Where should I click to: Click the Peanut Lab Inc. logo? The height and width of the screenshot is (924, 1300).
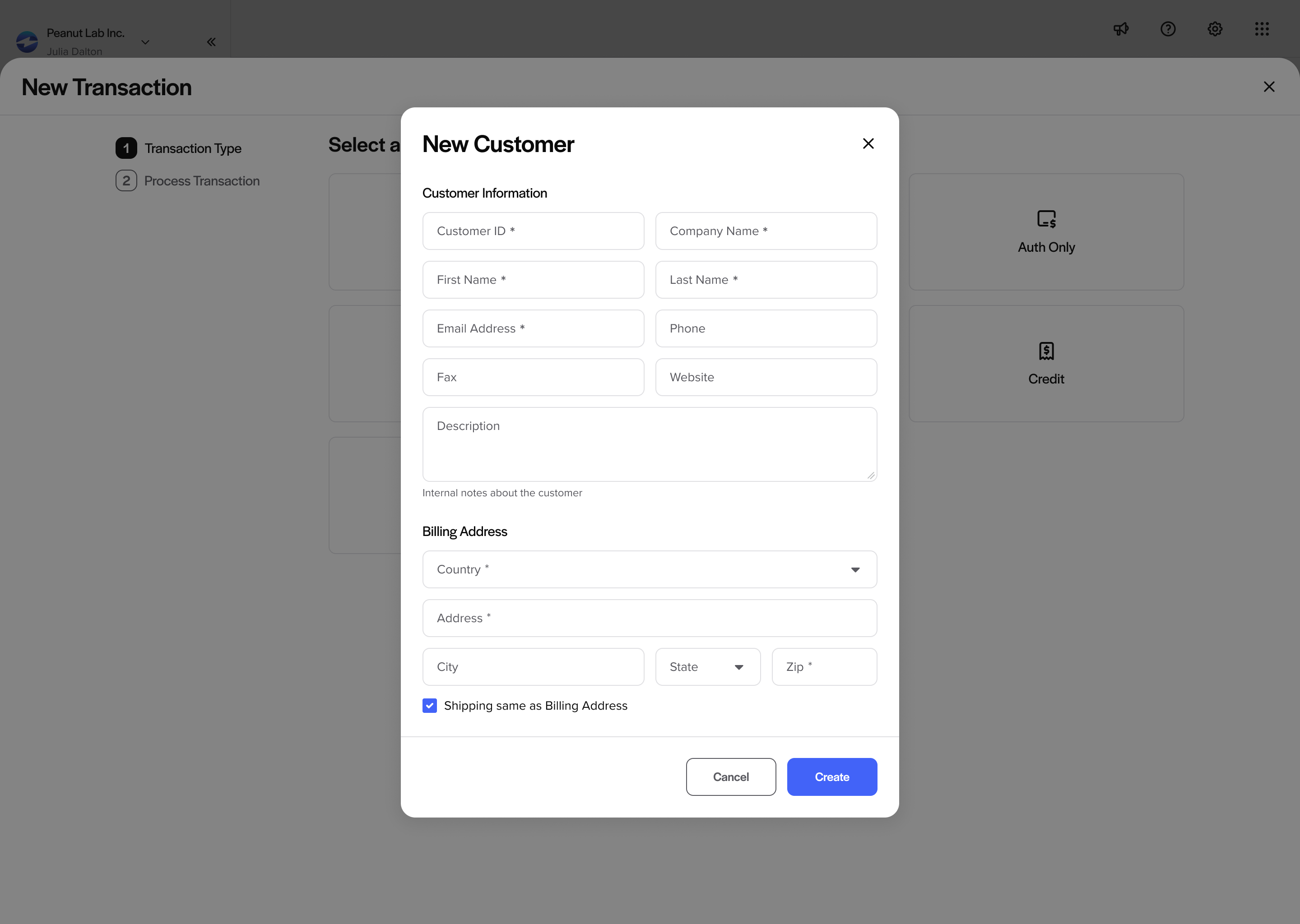[x=27, y=42]
